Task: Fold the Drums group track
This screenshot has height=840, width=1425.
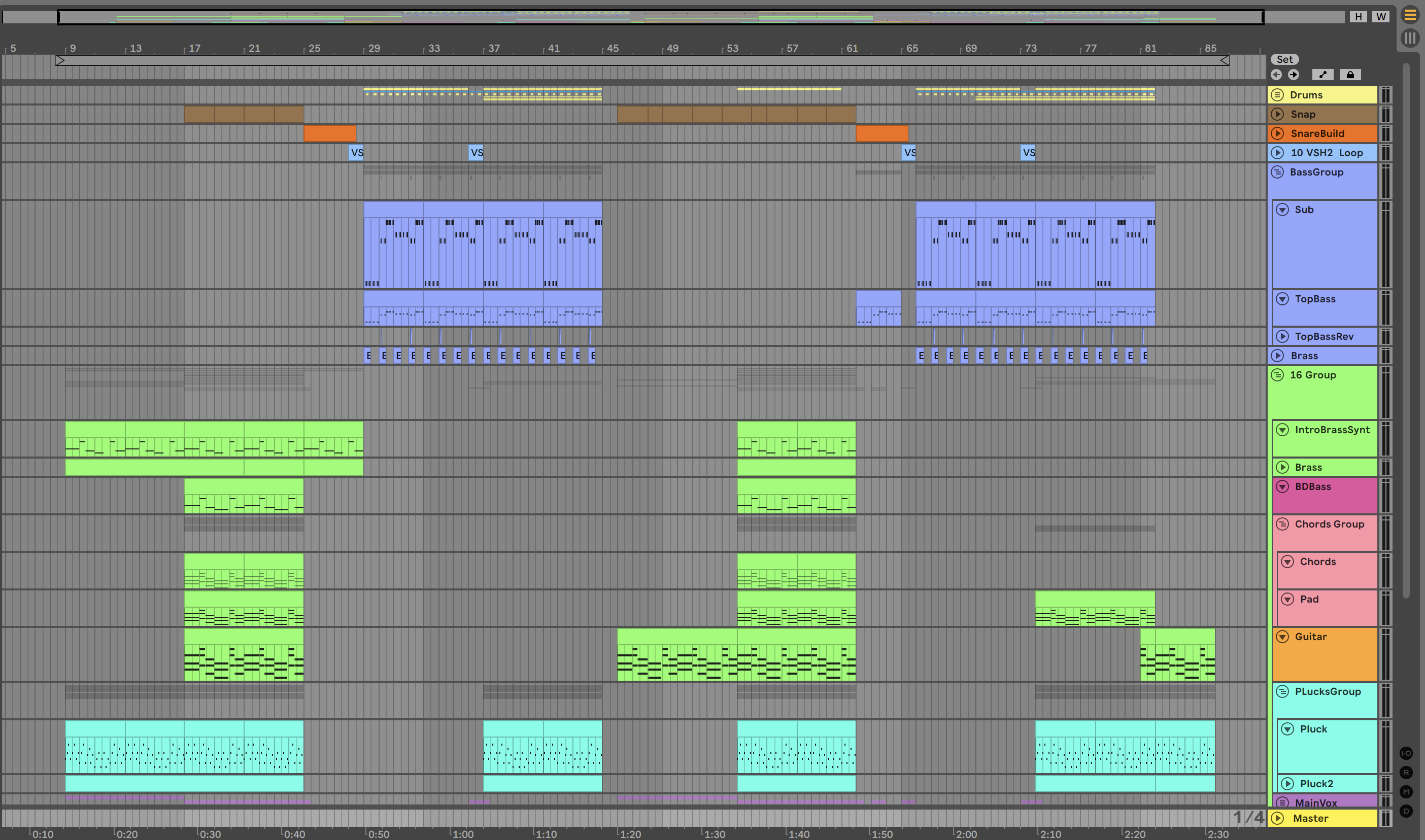Action: 1277,95
